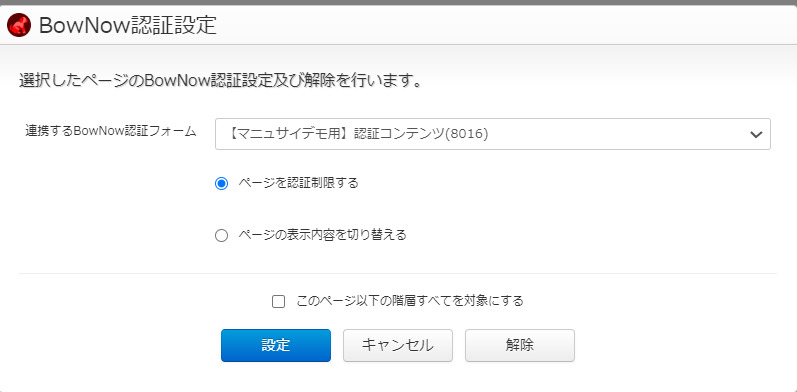Click the horizontal separator line above checkbox
This screenshot has width=797, height=392.
point(398,274)
